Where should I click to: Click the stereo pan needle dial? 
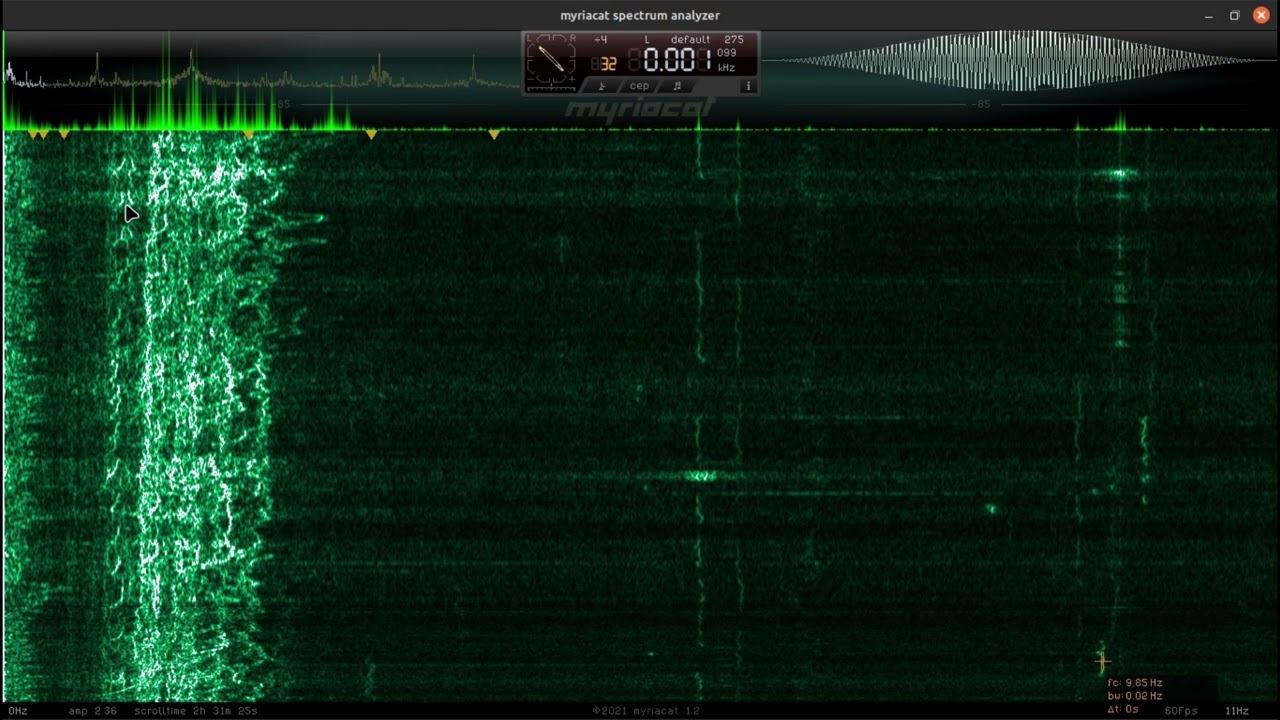551,57
